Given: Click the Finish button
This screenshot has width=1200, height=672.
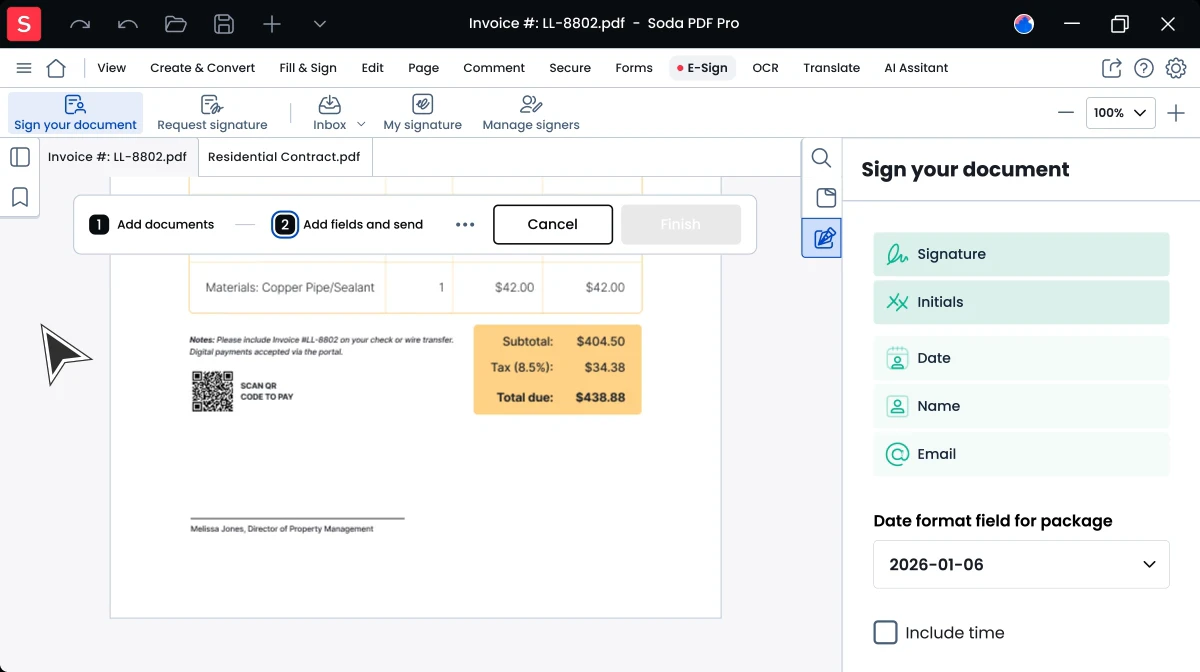Looking at the screenshot, I should pos(681,224).
